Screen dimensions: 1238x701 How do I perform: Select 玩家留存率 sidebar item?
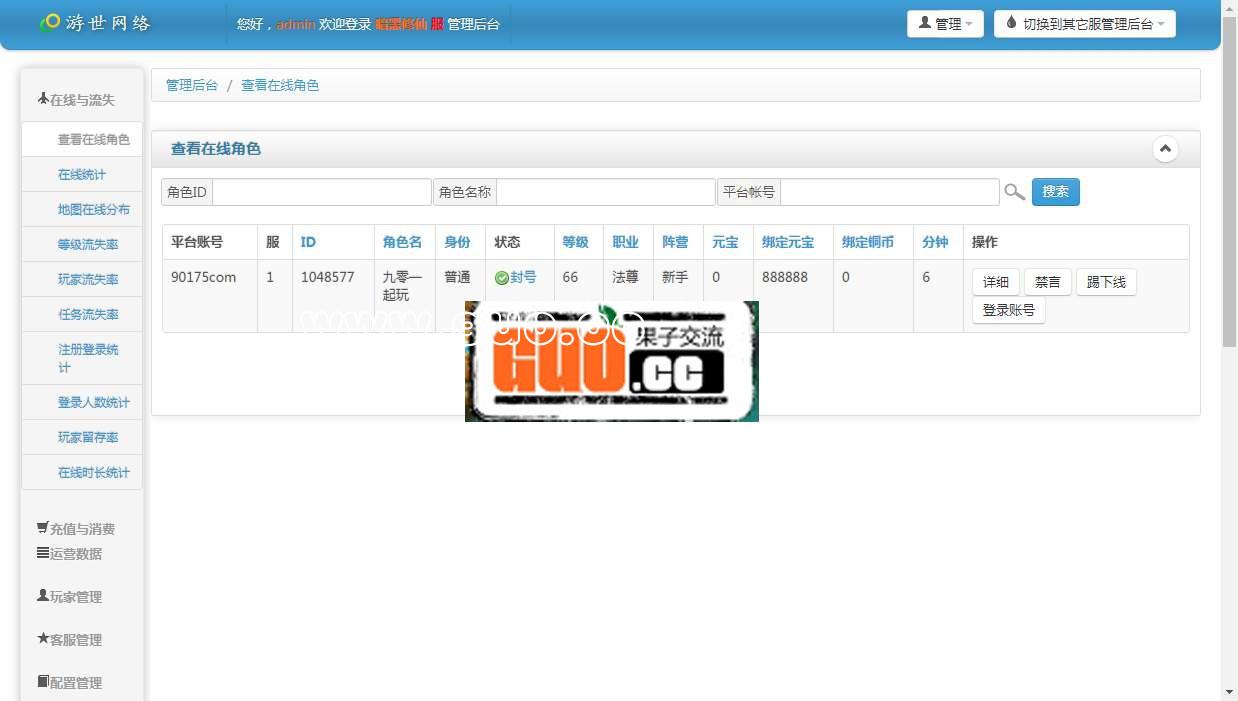click(x=82, y=438)
